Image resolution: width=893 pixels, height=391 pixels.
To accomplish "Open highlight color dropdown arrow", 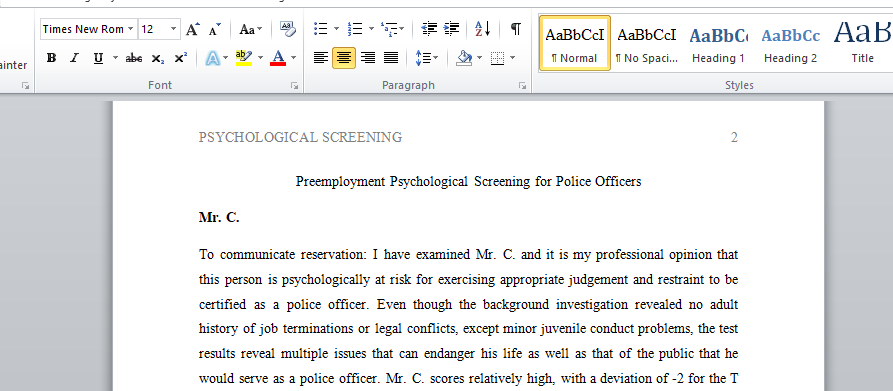I will tap(261, 57).
